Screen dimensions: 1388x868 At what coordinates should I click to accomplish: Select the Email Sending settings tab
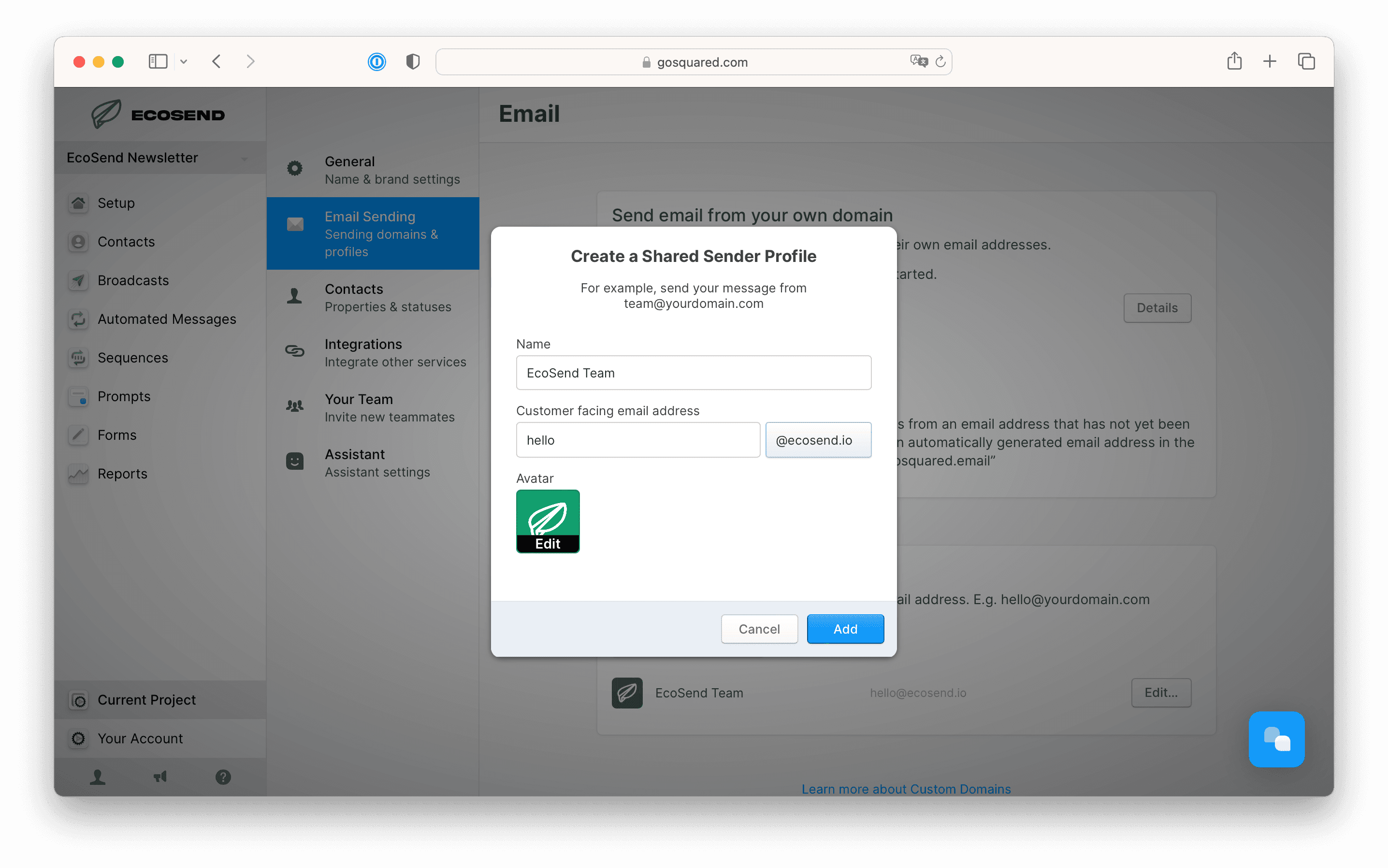coord(373,233)
